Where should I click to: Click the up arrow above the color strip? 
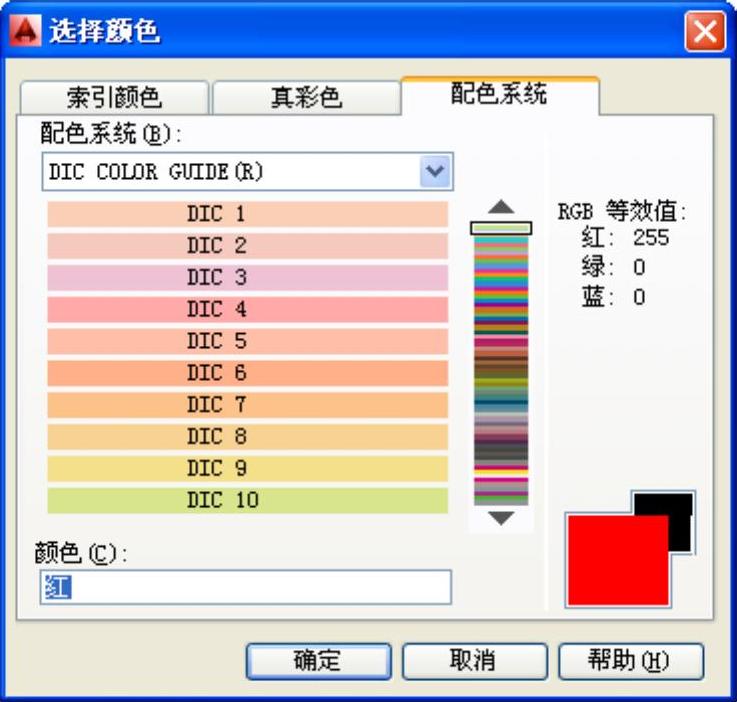pyautogui.click(x=501, y=207)
